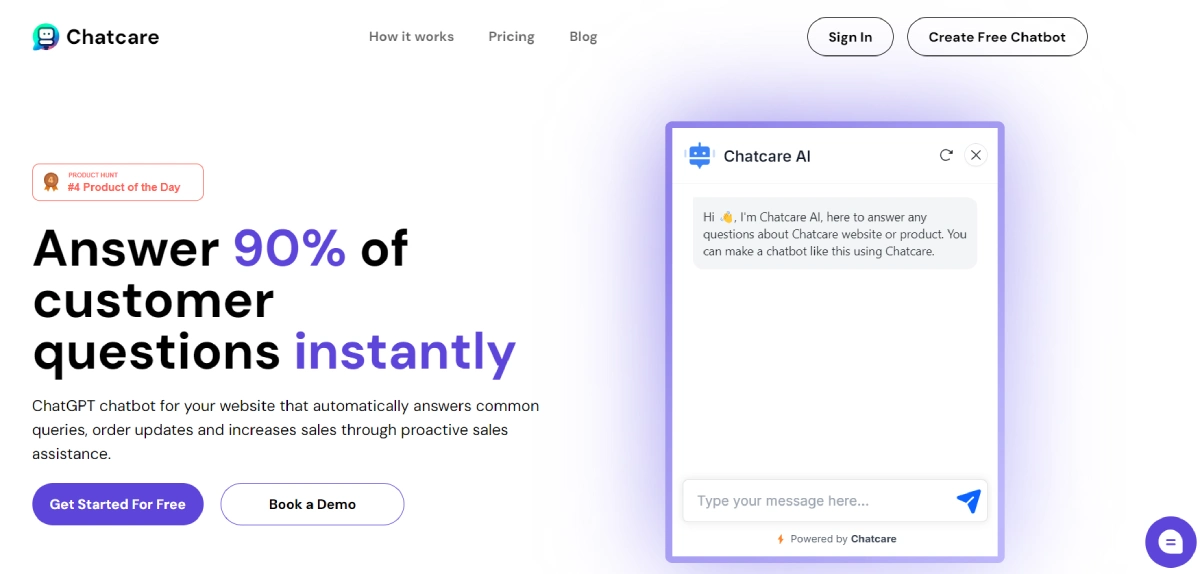
Task: Click the lightning bolt icon beside Powered by
Action: (781, 539)
